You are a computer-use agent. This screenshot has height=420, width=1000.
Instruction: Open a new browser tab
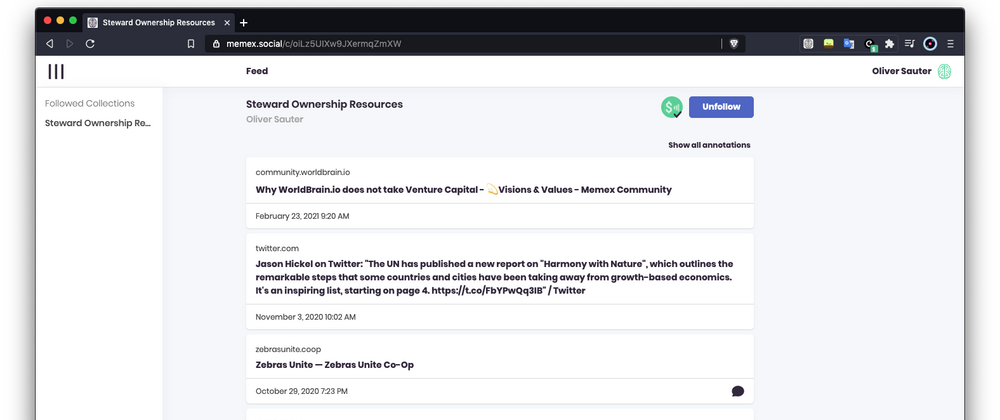pos(243,23)
